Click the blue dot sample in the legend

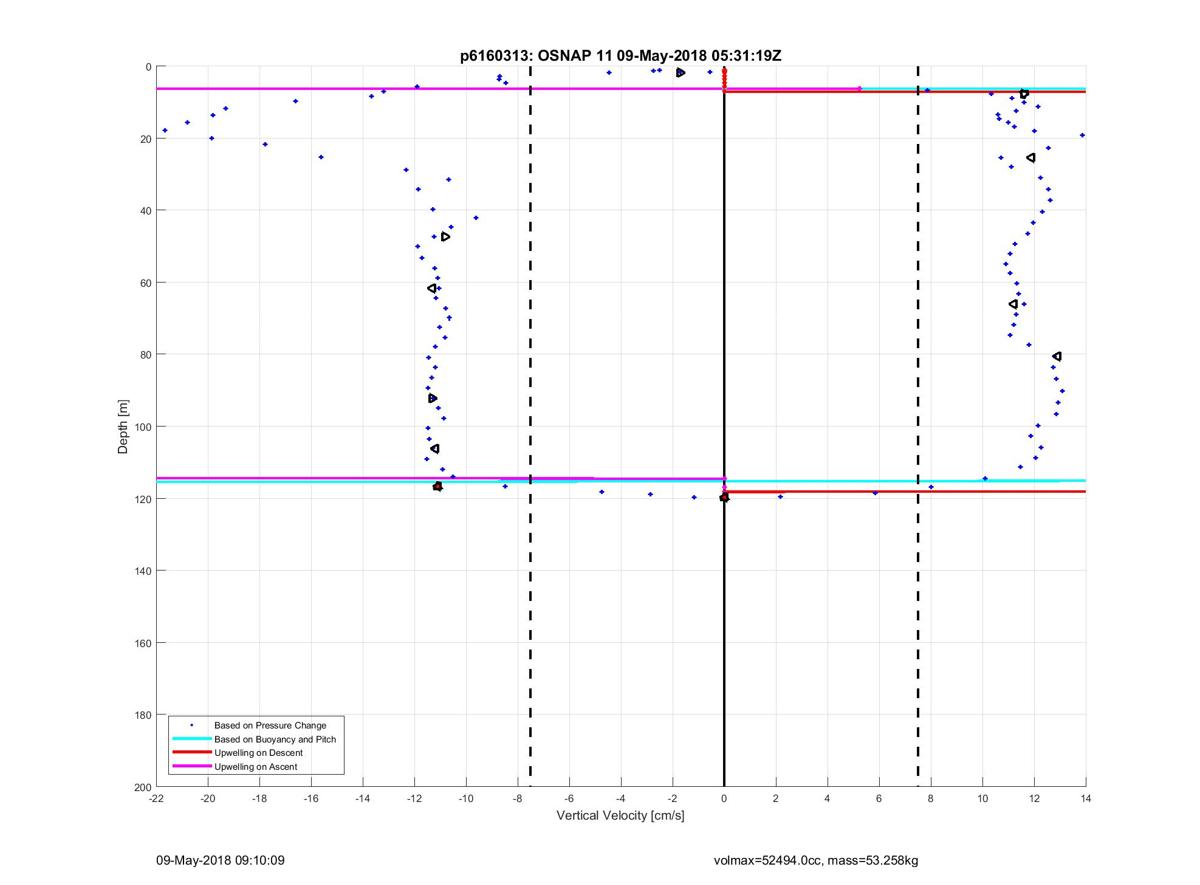(x=191, y=725)
